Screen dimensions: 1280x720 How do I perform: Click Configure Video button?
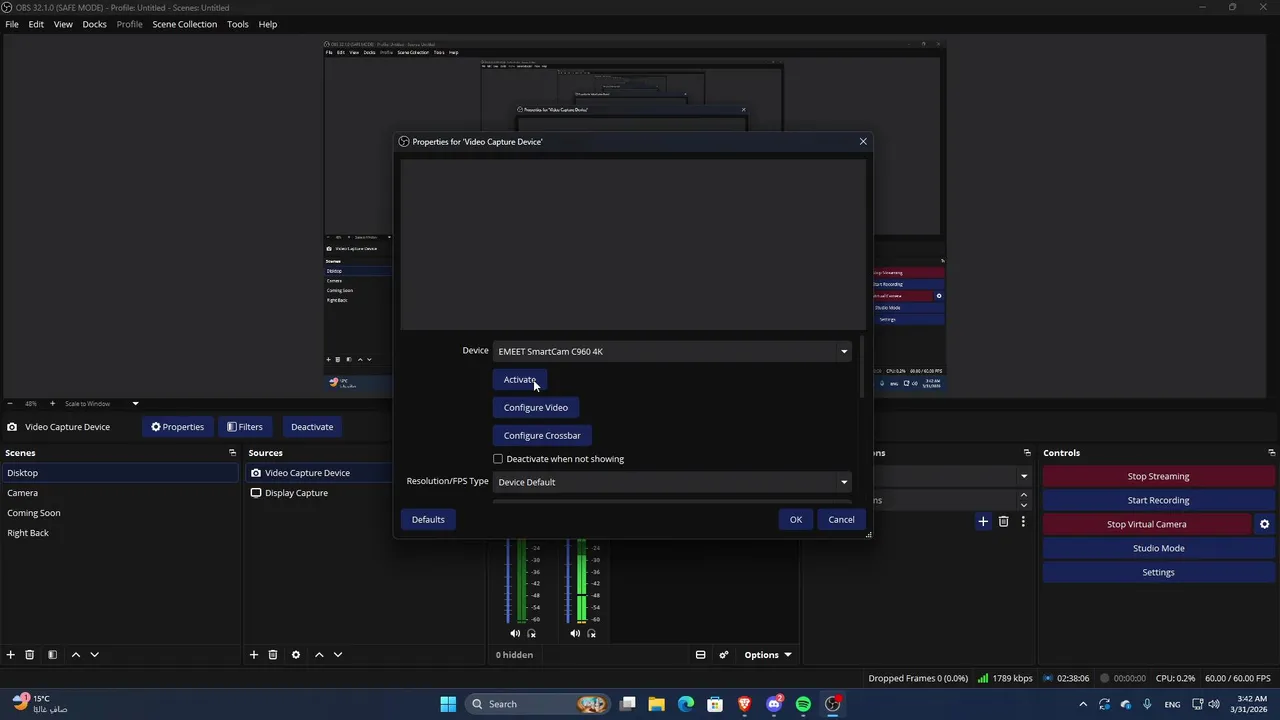pyautogui.click(x=536, y=408)
